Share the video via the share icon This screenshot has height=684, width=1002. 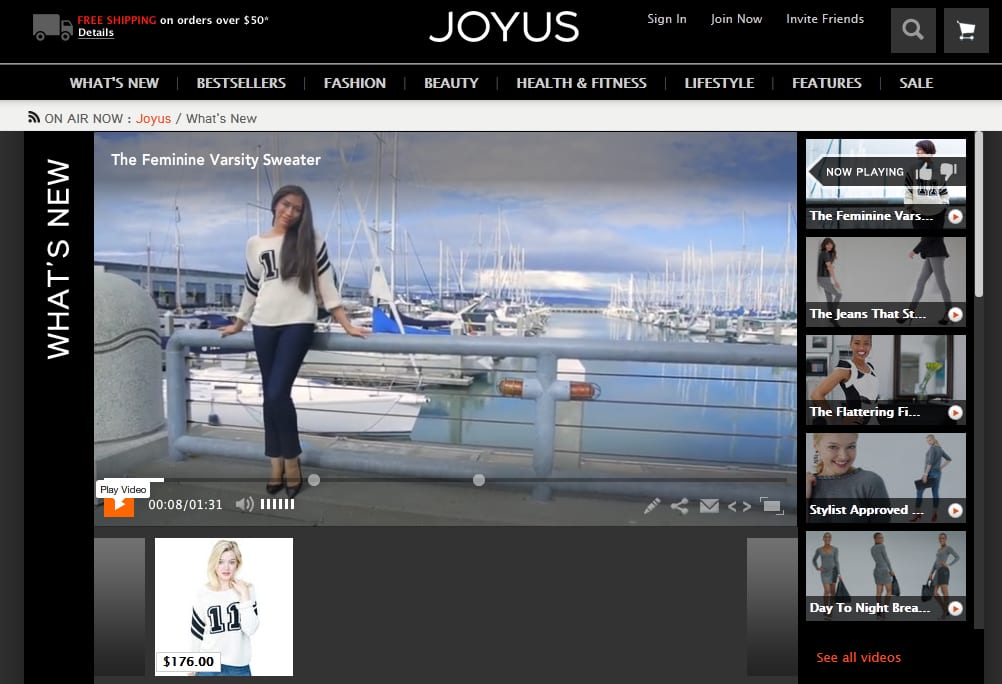click(679, 506)
